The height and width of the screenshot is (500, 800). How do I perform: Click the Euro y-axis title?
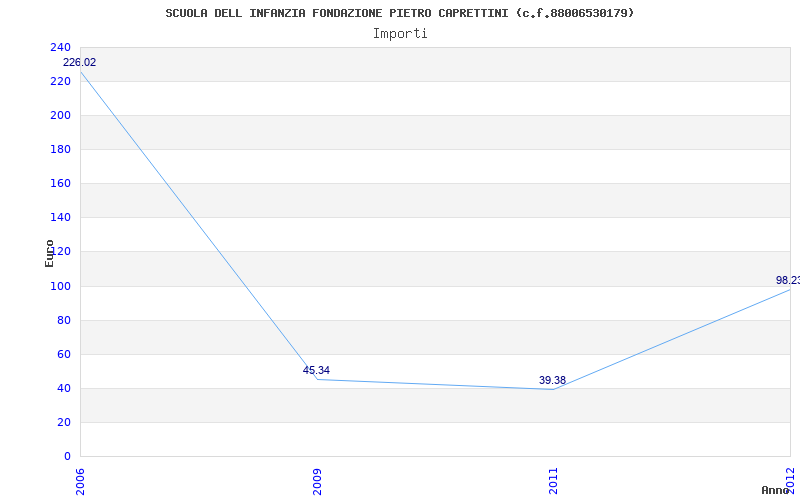(49, 254)
